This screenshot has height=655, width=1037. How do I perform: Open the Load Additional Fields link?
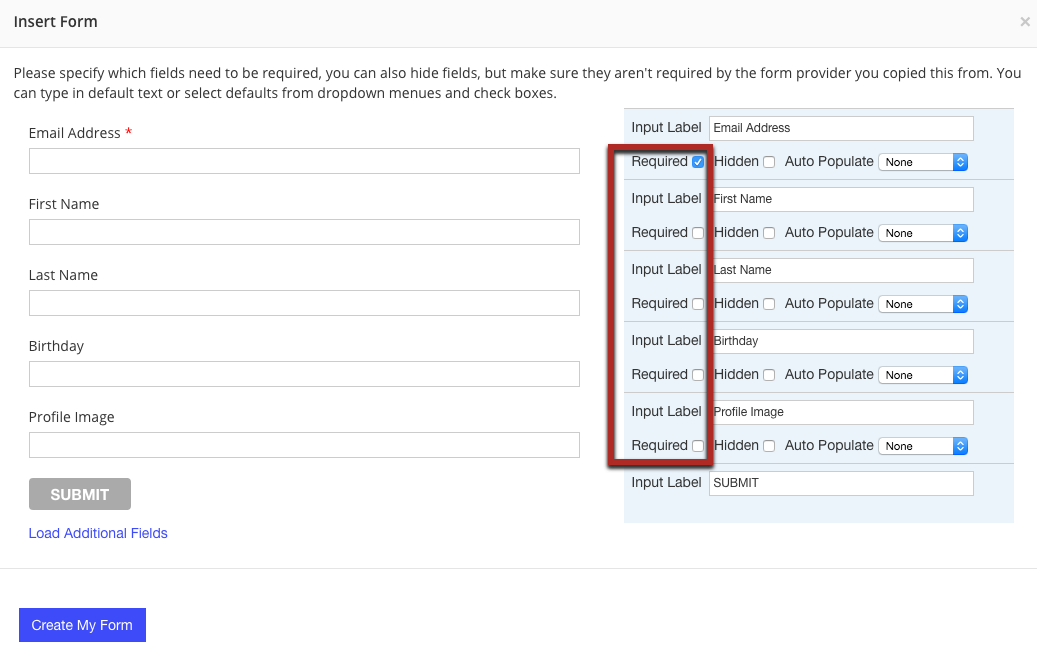(98, 533)
